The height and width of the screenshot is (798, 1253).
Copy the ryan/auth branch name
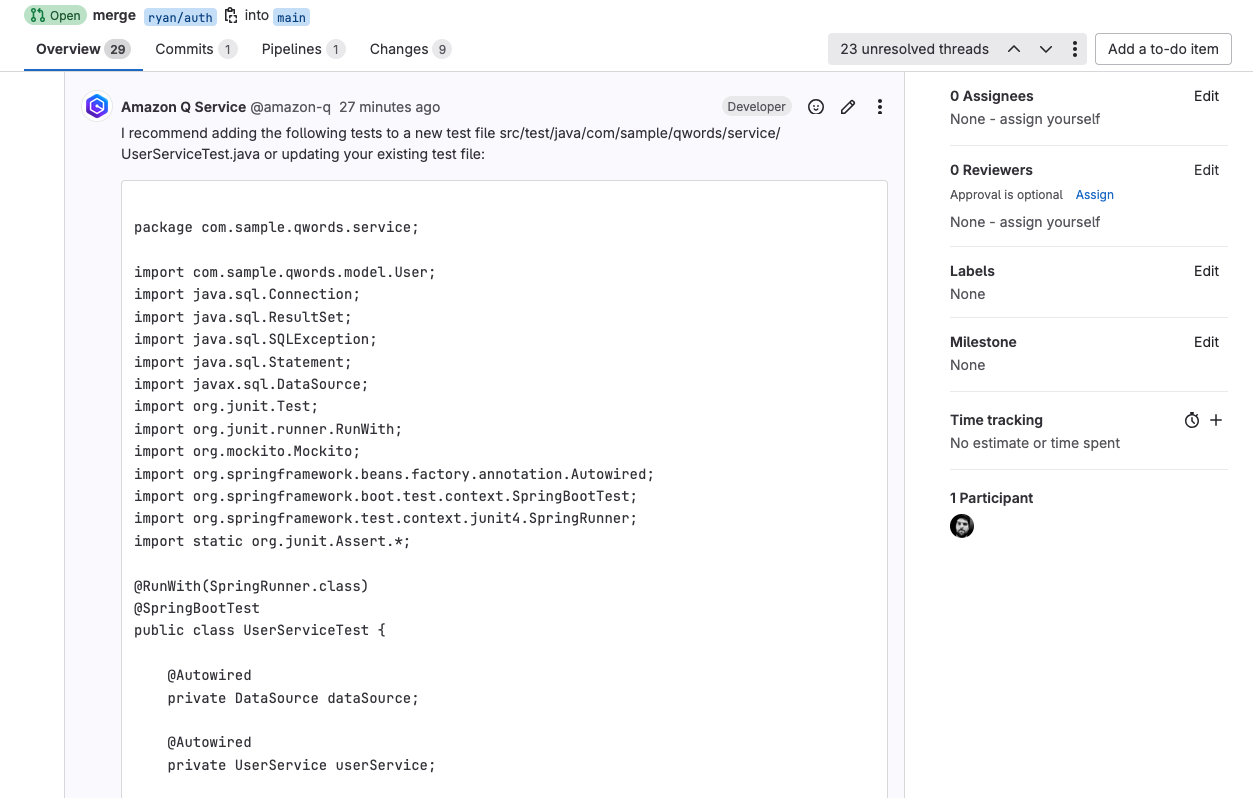(x=231, y=16)
